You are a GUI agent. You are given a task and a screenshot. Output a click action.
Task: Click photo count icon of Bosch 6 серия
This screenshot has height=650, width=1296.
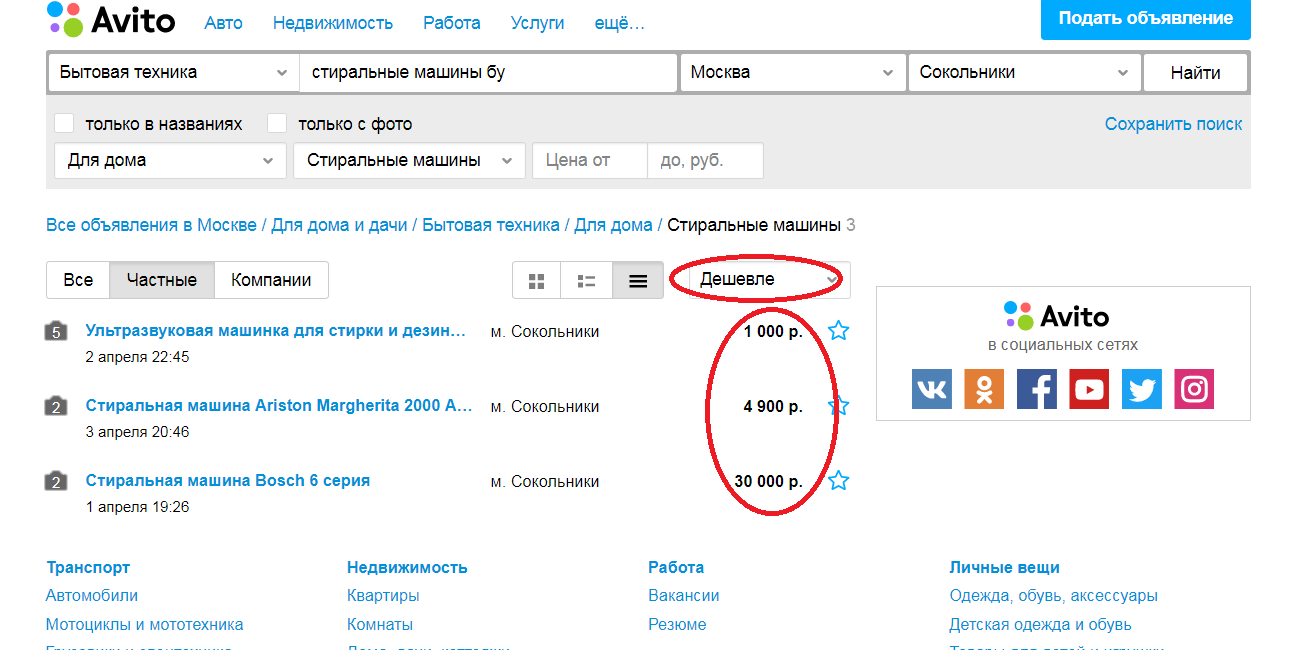[x=56, y=481]
